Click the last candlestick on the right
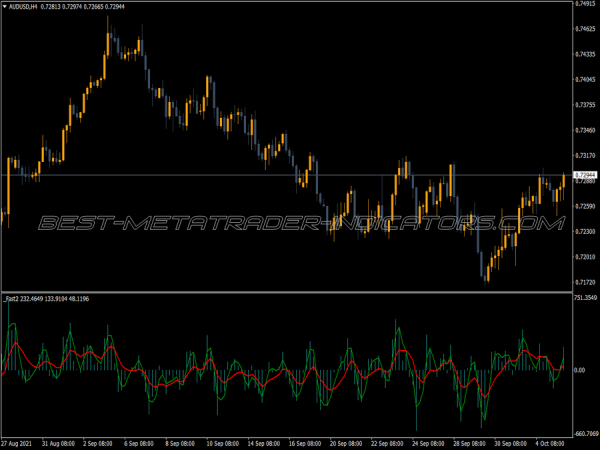 (x=563, y=182)
